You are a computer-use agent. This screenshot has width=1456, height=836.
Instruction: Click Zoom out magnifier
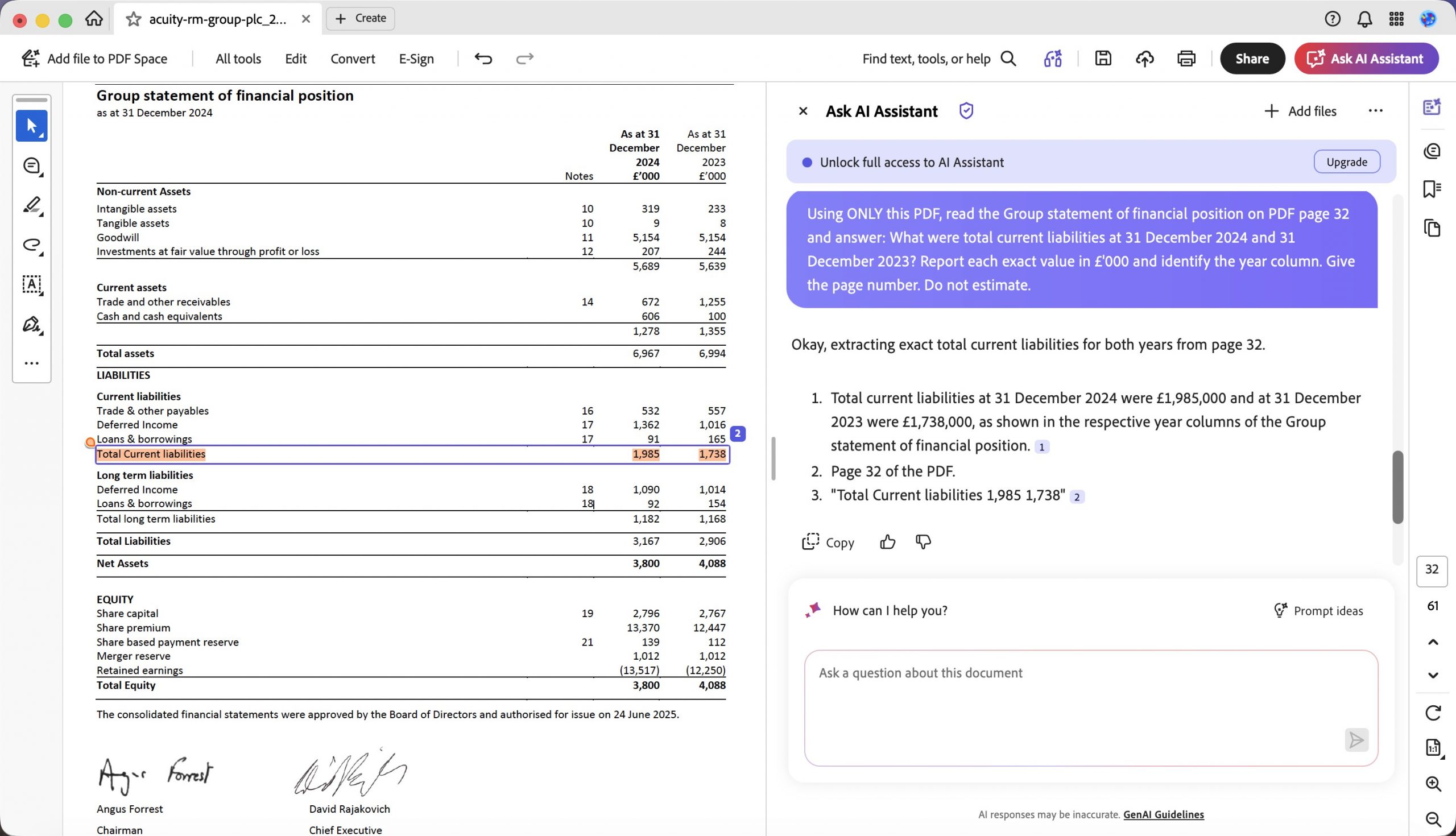click(x=1433, y=820)
